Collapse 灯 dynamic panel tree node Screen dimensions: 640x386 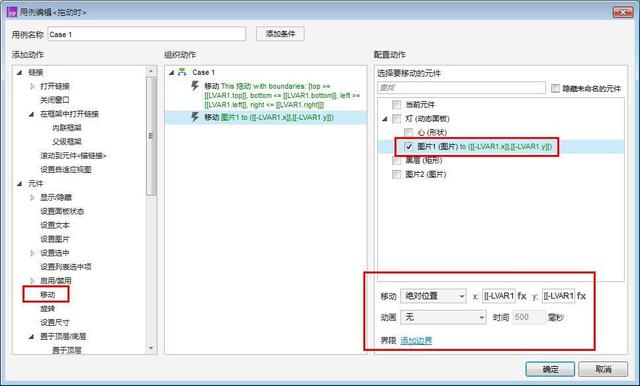click(x=384, y=119)
